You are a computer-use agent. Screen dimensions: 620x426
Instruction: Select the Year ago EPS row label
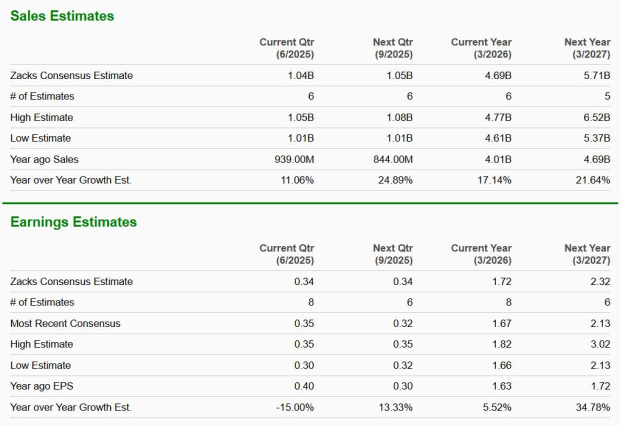pyautogui.click(x=45, y=386)
